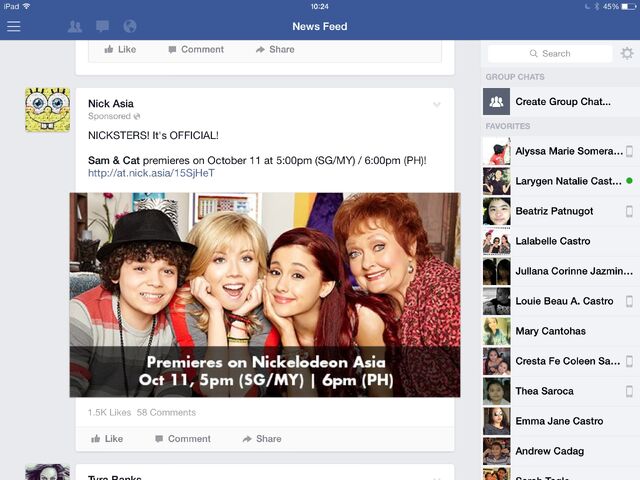
Task: Share the Nick Asia post
Action: click(x=262, y=439)
